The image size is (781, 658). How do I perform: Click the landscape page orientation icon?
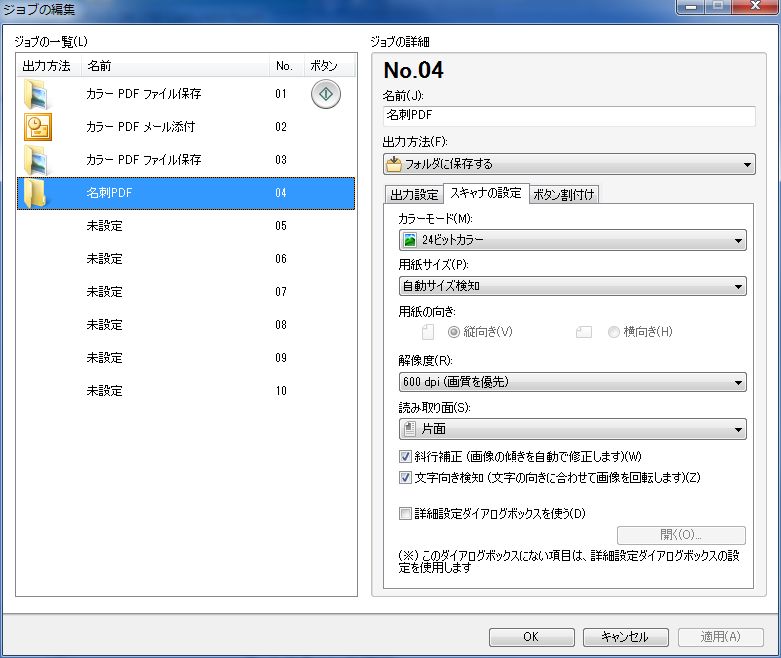[x=584, y=332]
